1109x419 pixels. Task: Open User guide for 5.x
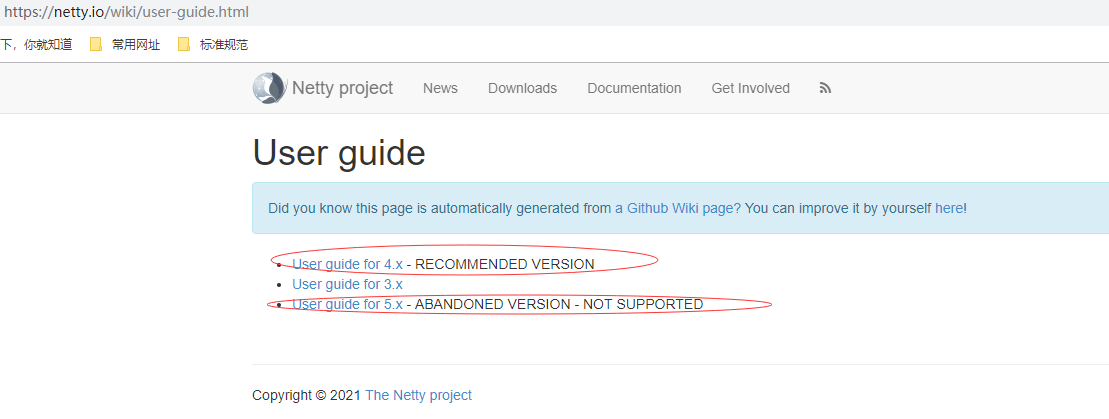pos(347,304)
